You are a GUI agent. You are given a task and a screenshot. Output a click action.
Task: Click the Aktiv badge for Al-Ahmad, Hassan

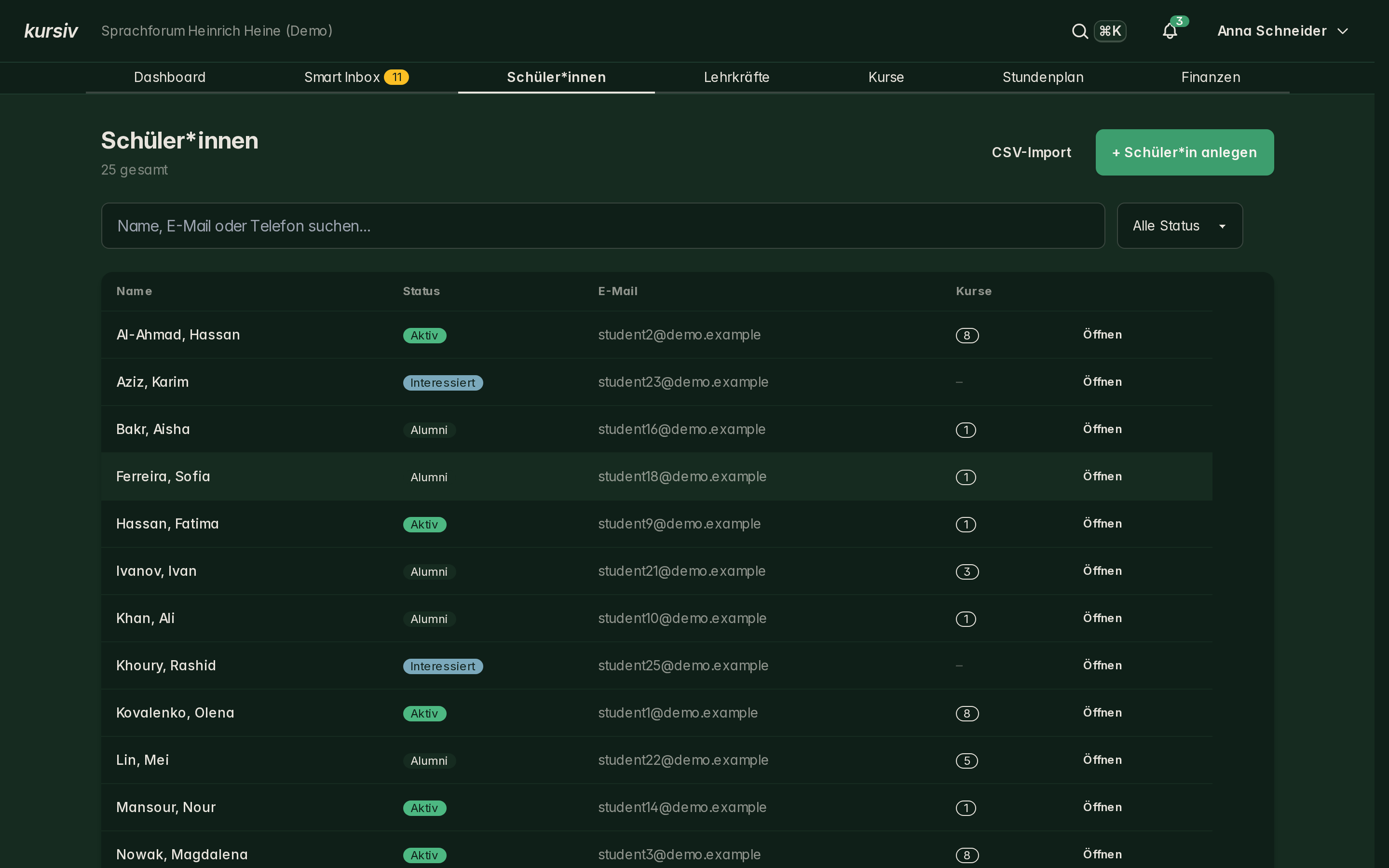[x=424, y=335]
